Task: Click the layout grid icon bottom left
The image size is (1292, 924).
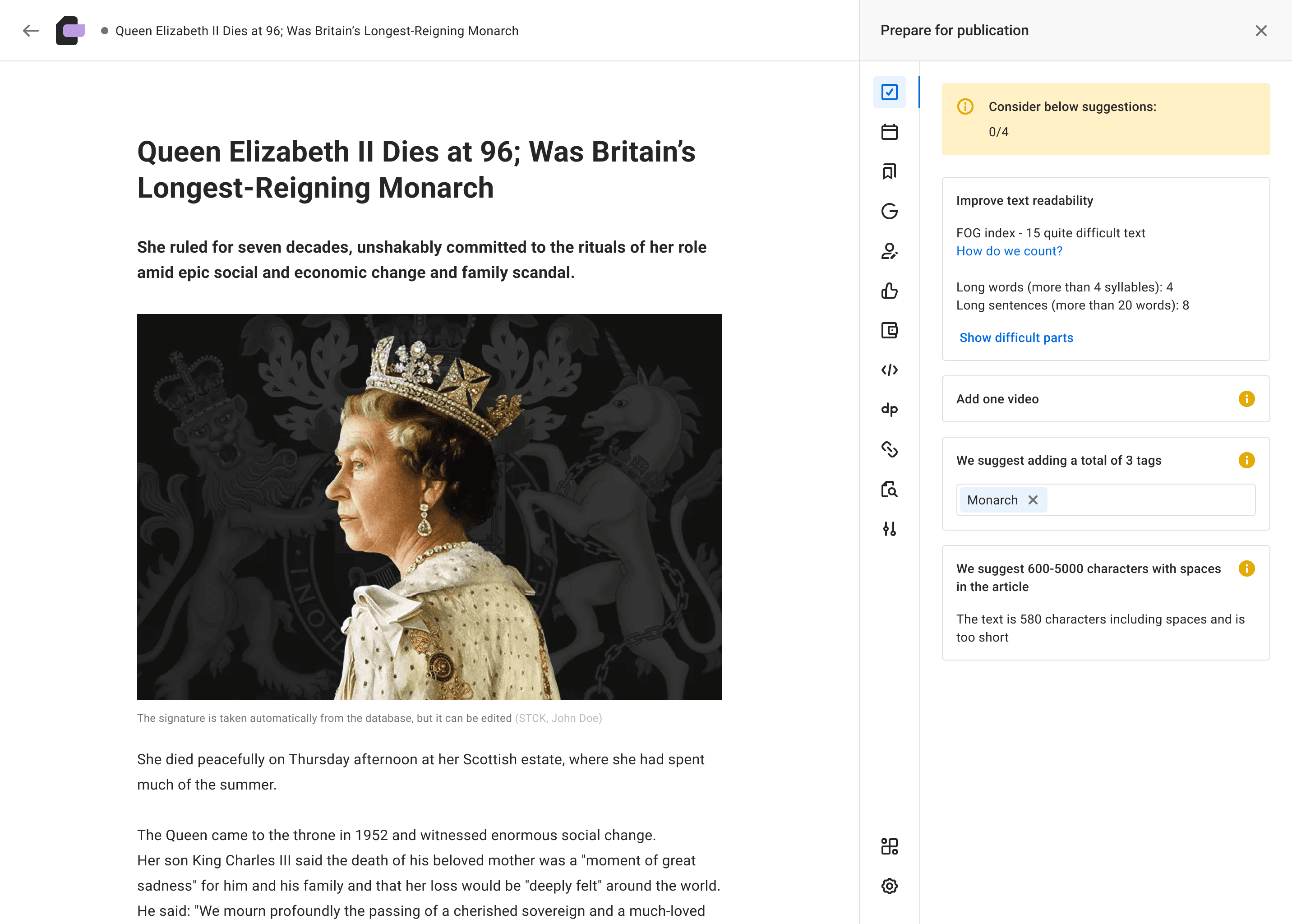Action: (889, 846)
